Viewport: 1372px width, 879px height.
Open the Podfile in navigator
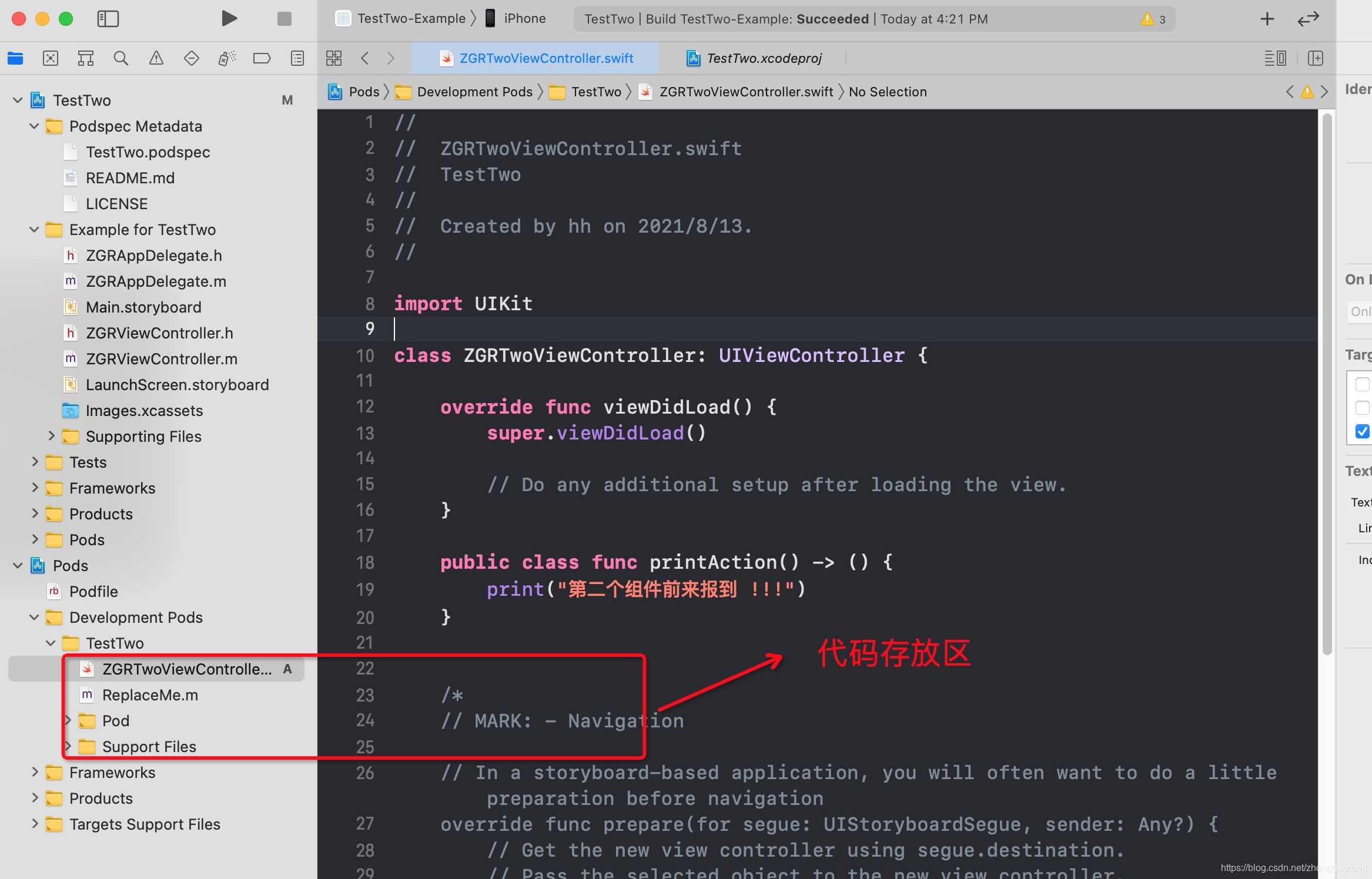coord(93,592)
